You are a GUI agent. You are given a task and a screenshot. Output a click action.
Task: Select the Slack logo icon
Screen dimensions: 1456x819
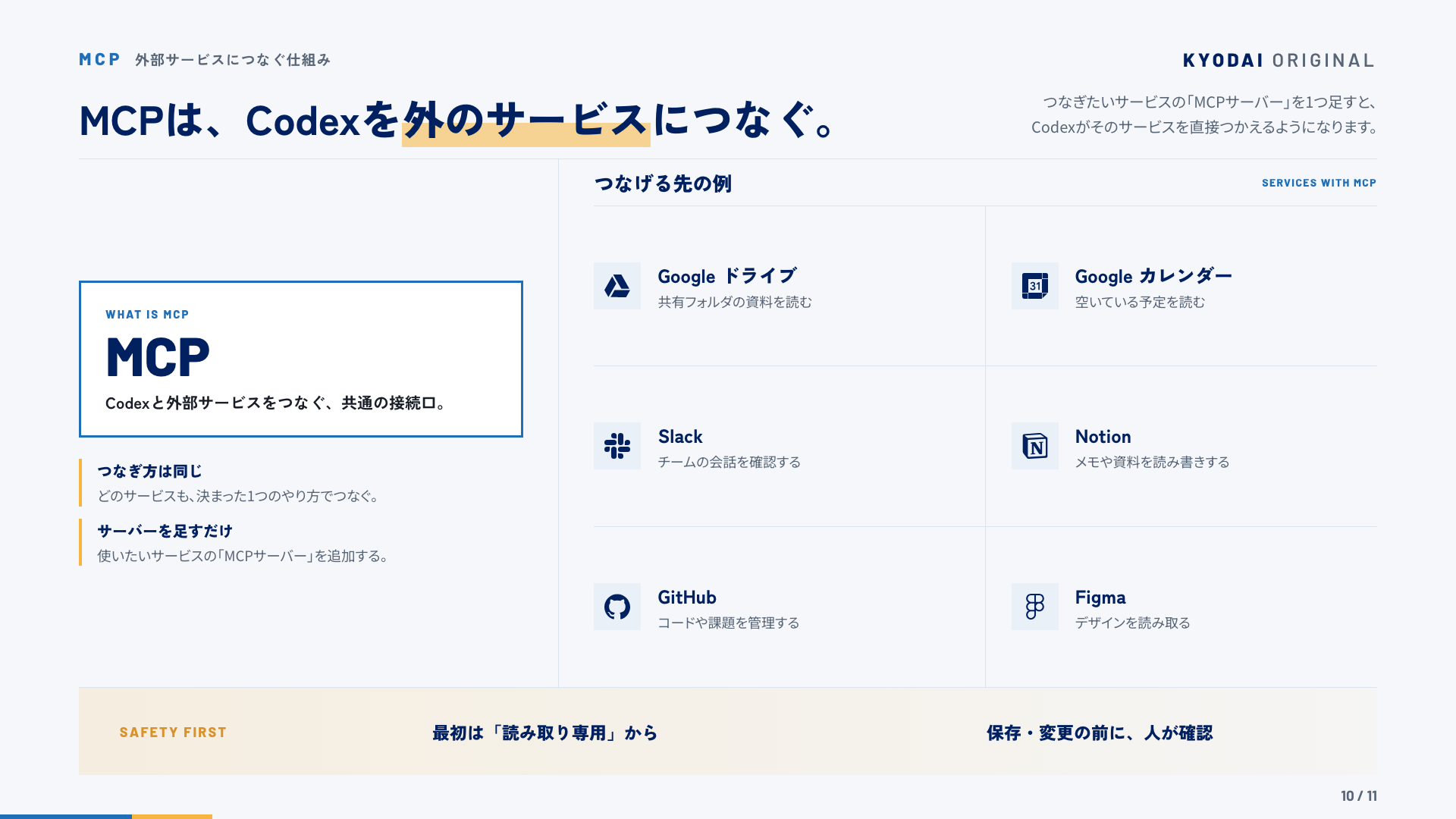coord(617,446)
